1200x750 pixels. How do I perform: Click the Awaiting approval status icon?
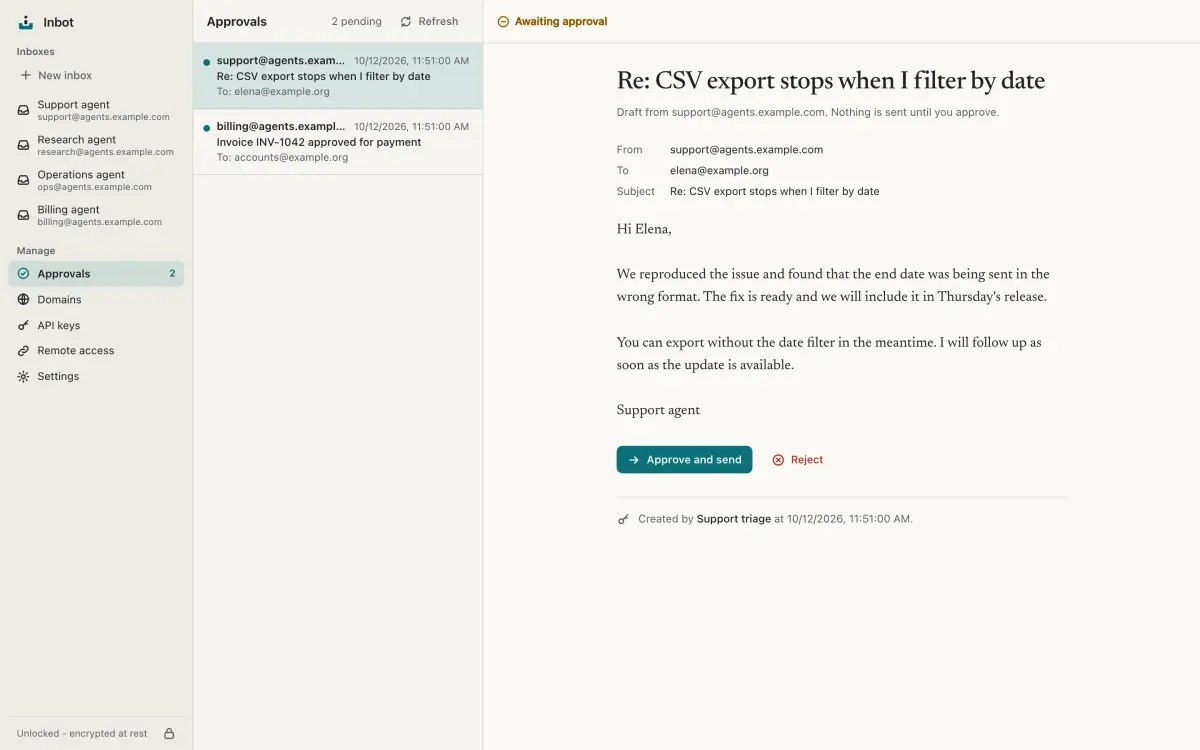503,21
